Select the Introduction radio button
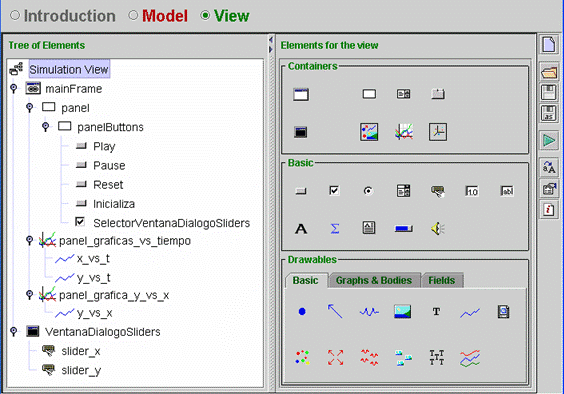The width and height of the screenshot is (564, 394). point(15,15)
